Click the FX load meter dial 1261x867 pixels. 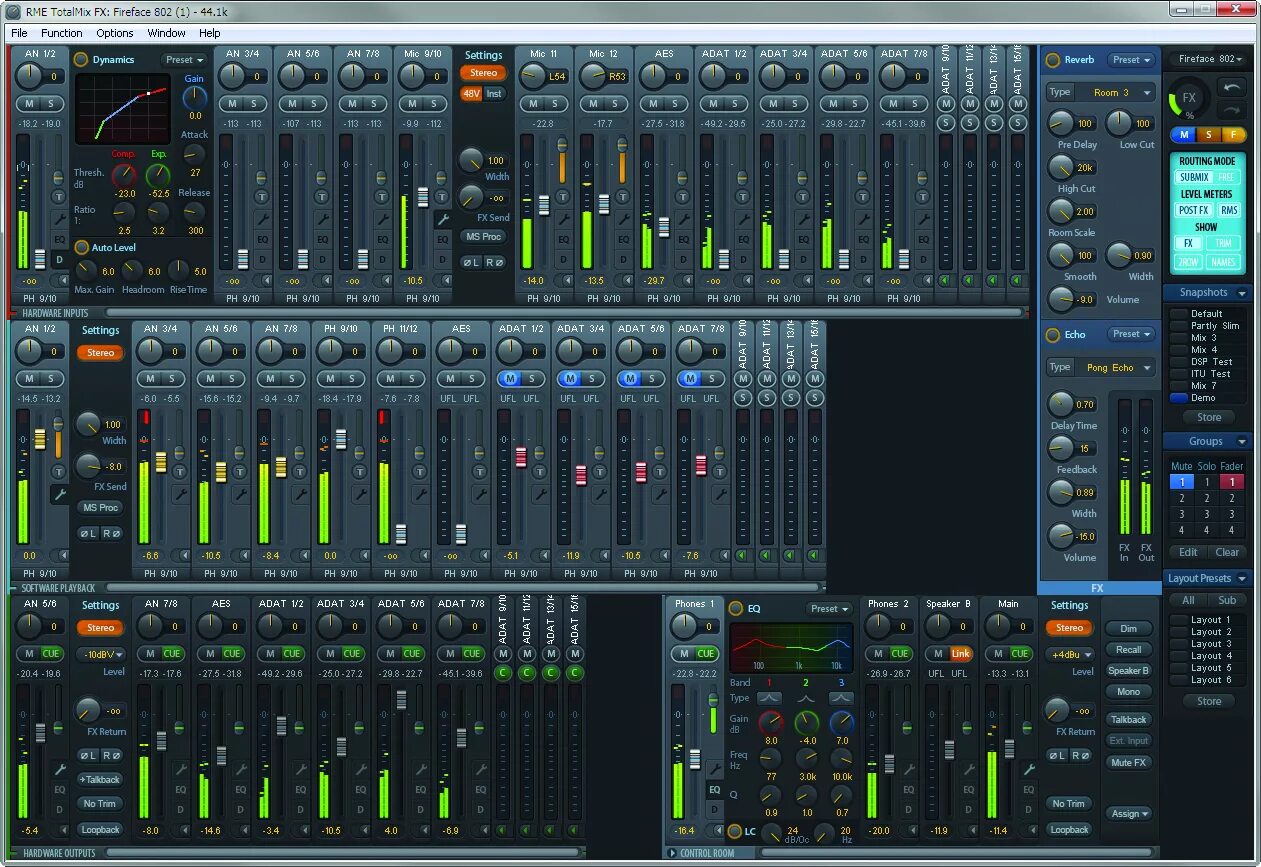[x=1190, y=99]
